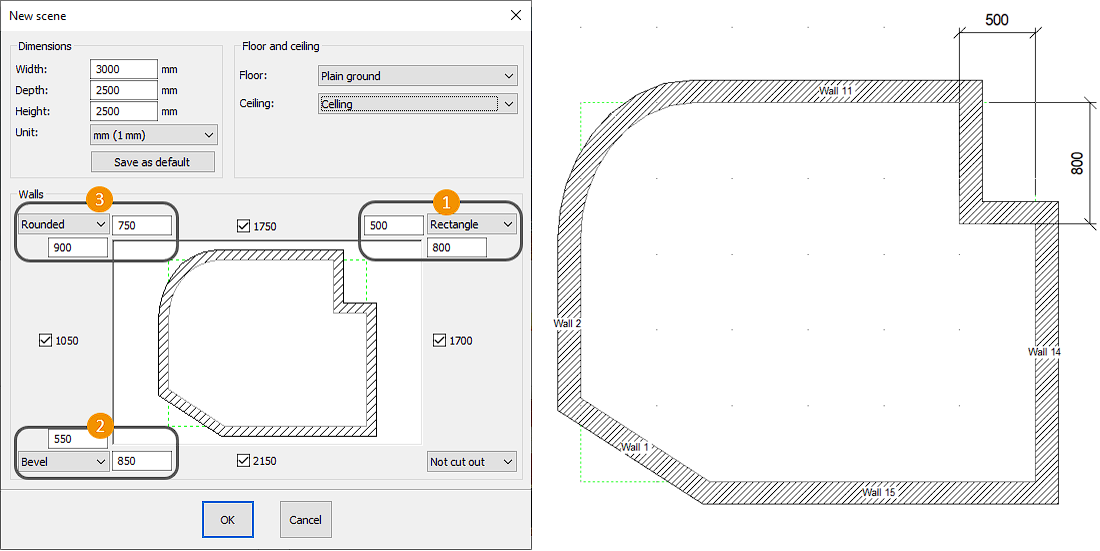The width and height of the screenshot is (1100, 551).
Task: Toggle the 1050 left wall checkbox
Action: 45,341
